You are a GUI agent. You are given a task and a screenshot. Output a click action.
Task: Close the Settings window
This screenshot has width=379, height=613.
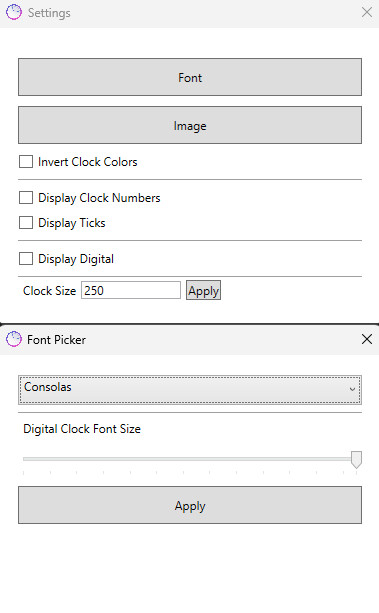[366, 12]
